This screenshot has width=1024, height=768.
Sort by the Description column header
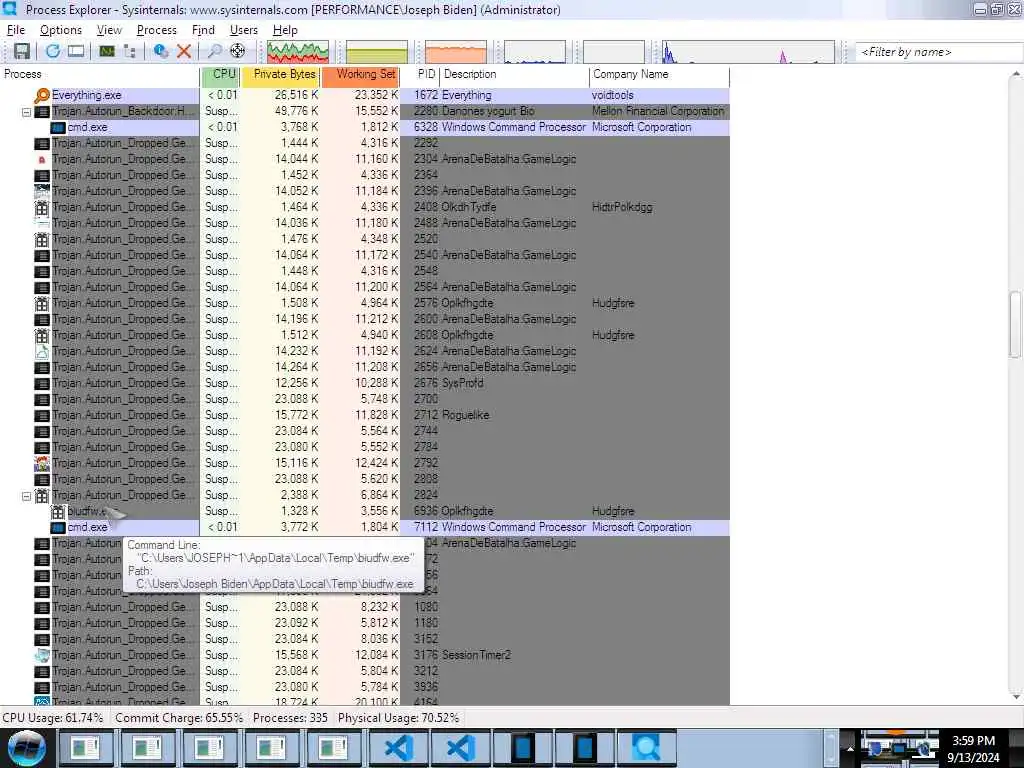(514, 74)
